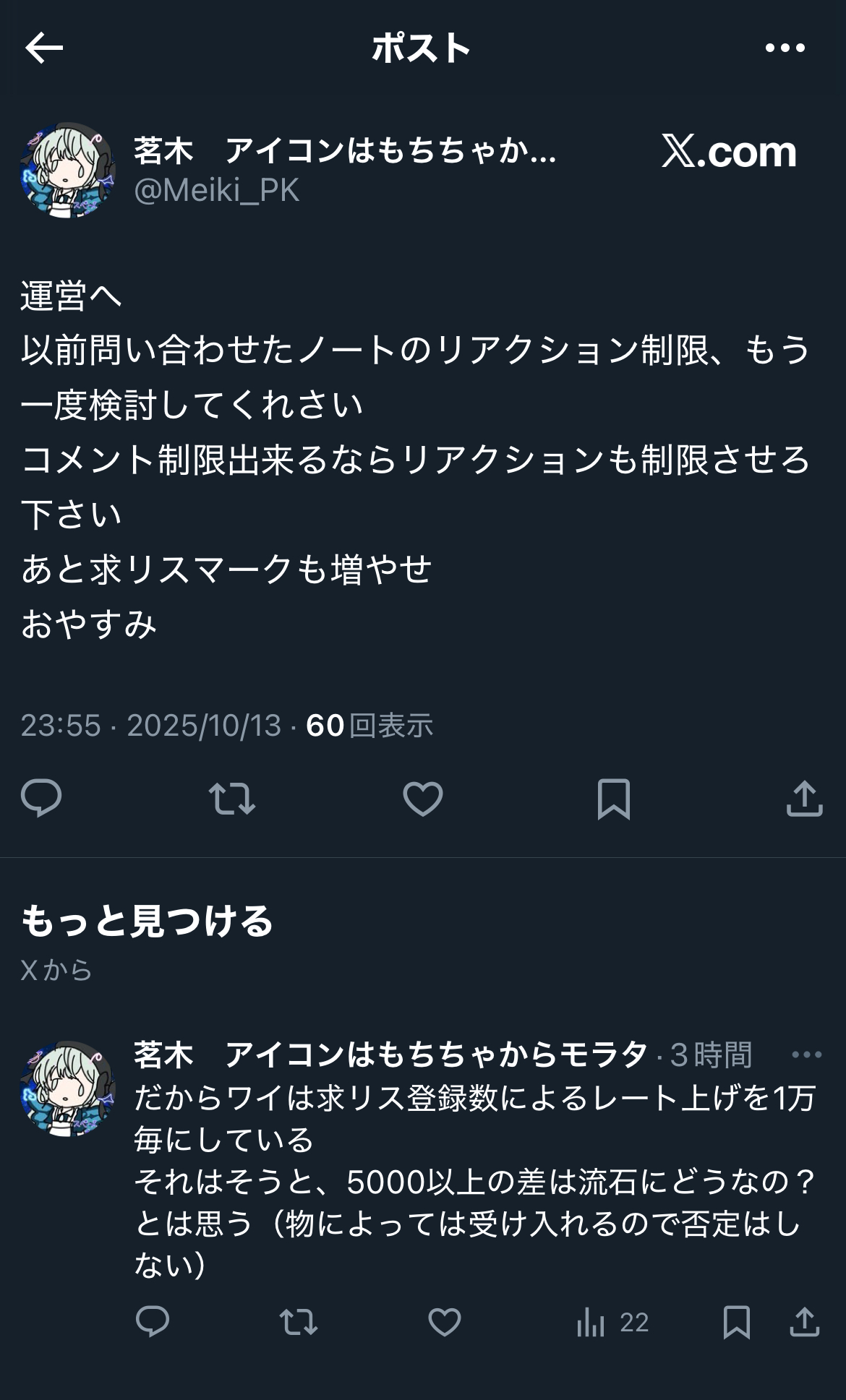Bookmark the main post
The image size is (846, 1400).
[x=614, y=799]
